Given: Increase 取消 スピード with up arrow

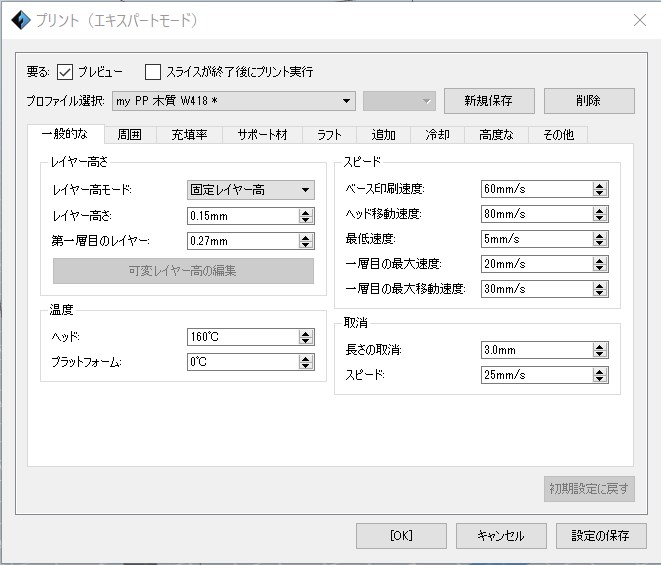Looking at the screenshot, I should (599, 371).
